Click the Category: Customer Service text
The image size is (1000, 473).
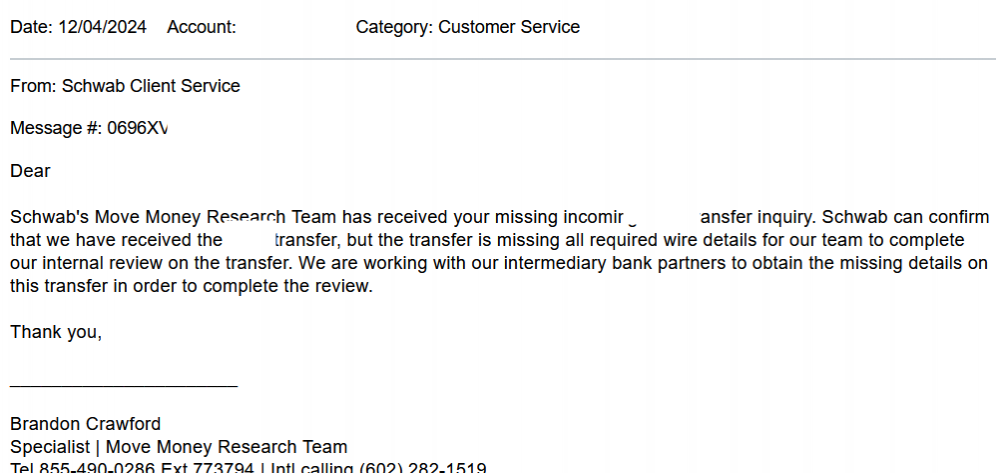[467, 27]
